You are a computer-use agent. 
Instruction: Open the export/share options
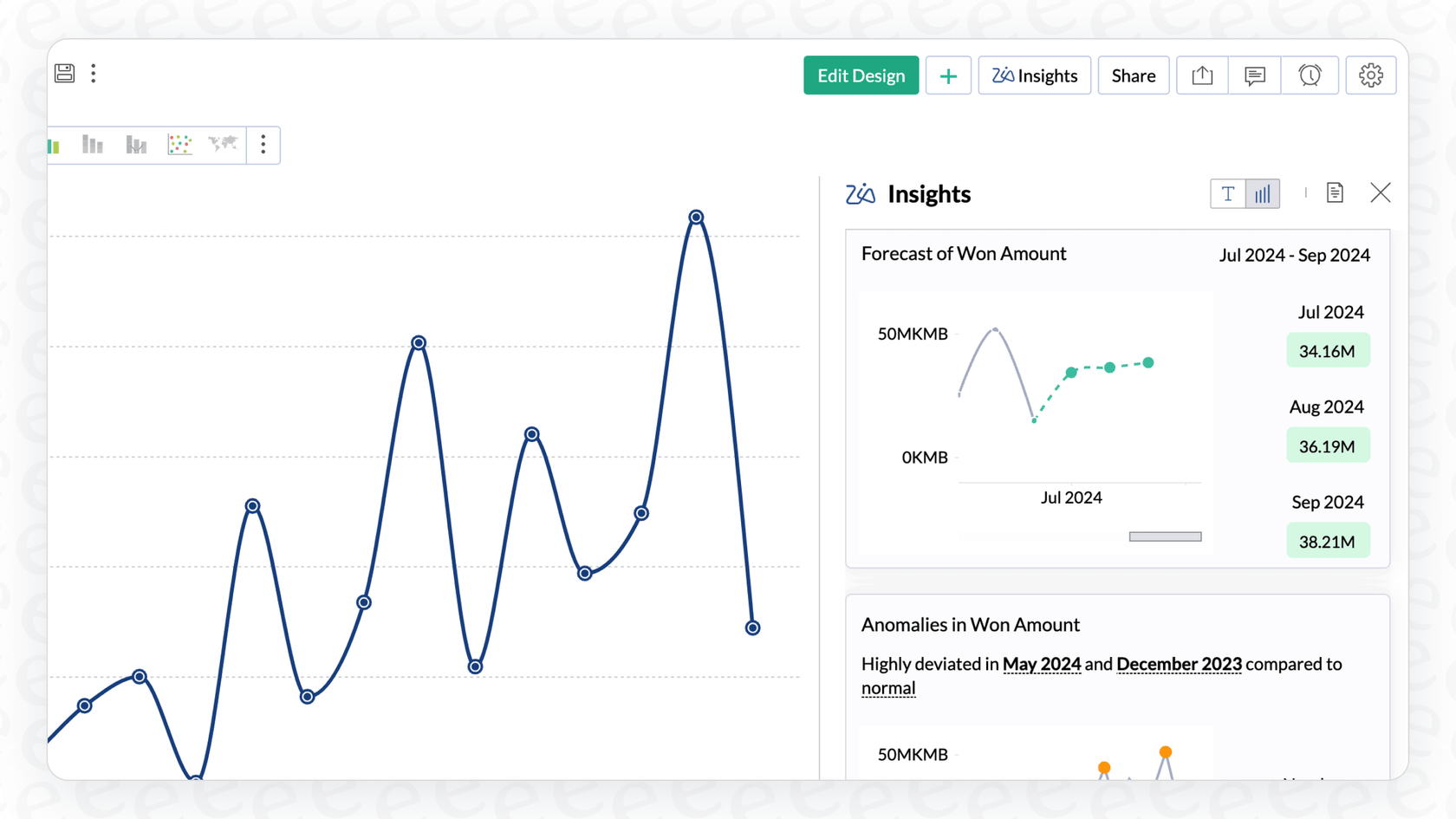[1202, 75]
